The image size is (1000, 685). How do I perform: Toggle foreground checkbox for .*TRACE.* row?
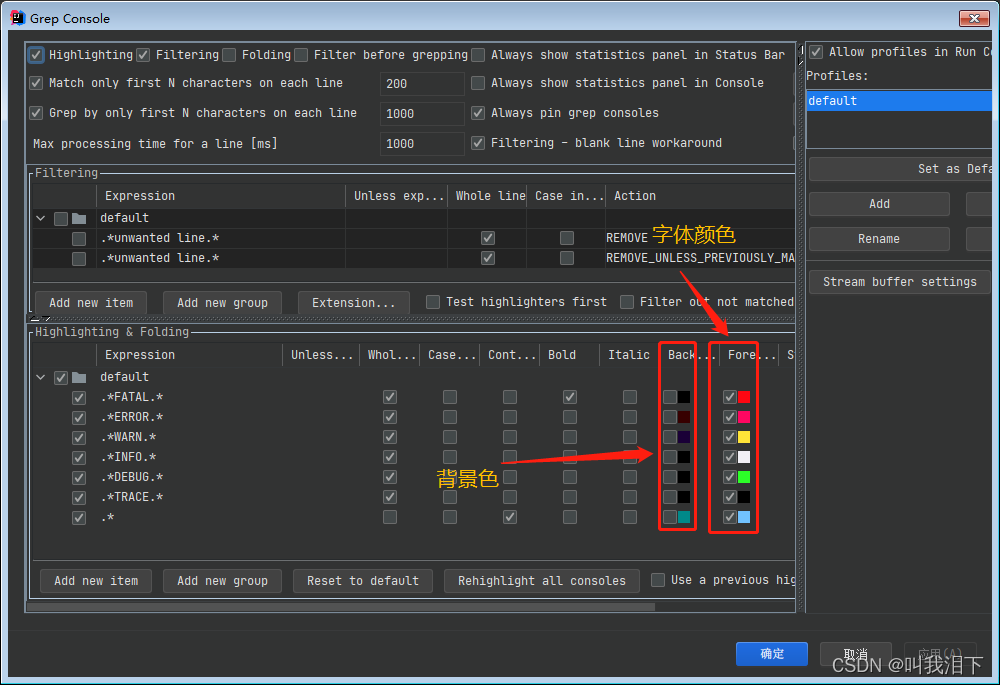tap(730, 497)
